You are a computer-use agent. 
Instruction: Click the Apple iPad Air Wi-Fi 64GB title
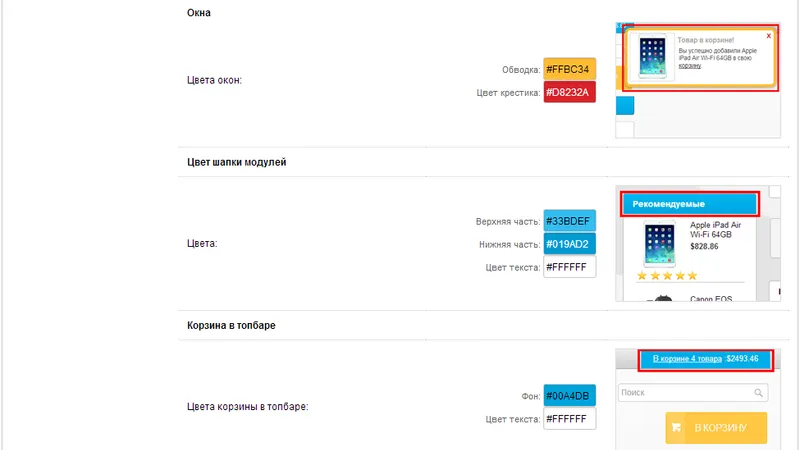point(715,230)
